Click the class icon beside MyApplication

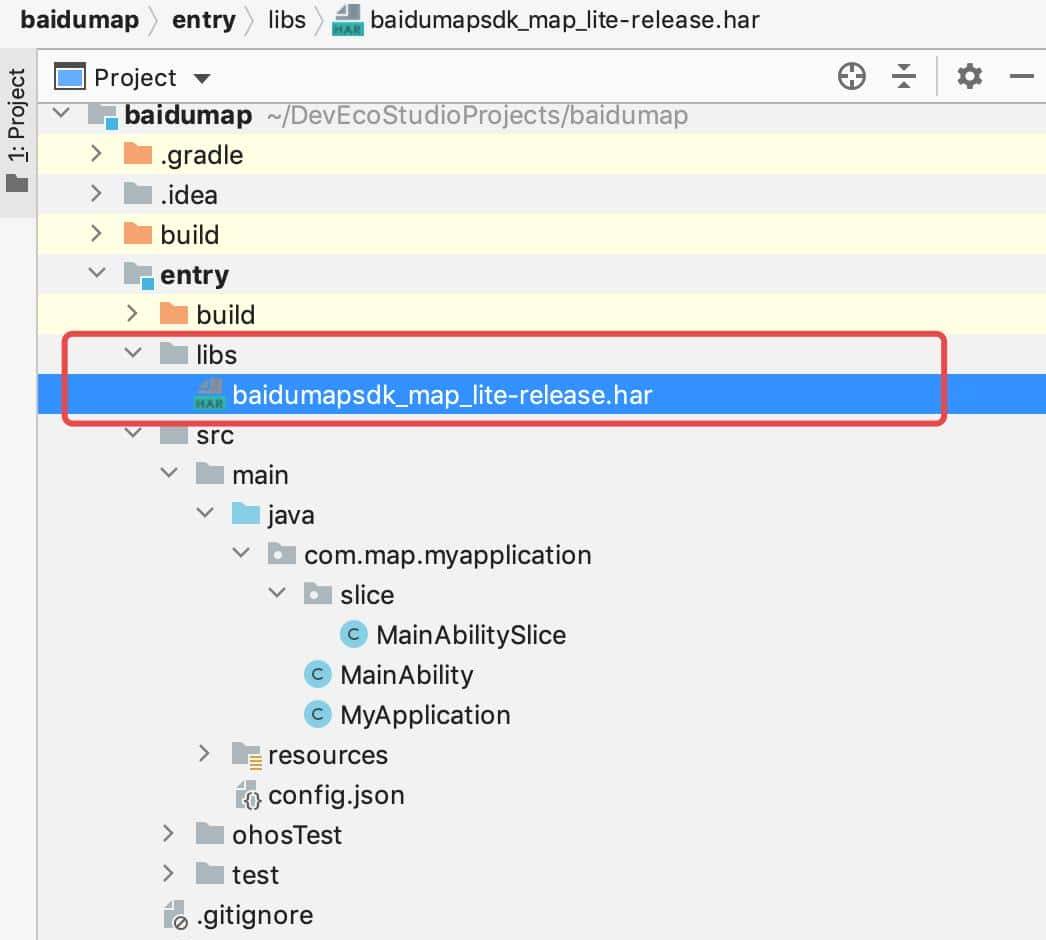pos(318,715)
